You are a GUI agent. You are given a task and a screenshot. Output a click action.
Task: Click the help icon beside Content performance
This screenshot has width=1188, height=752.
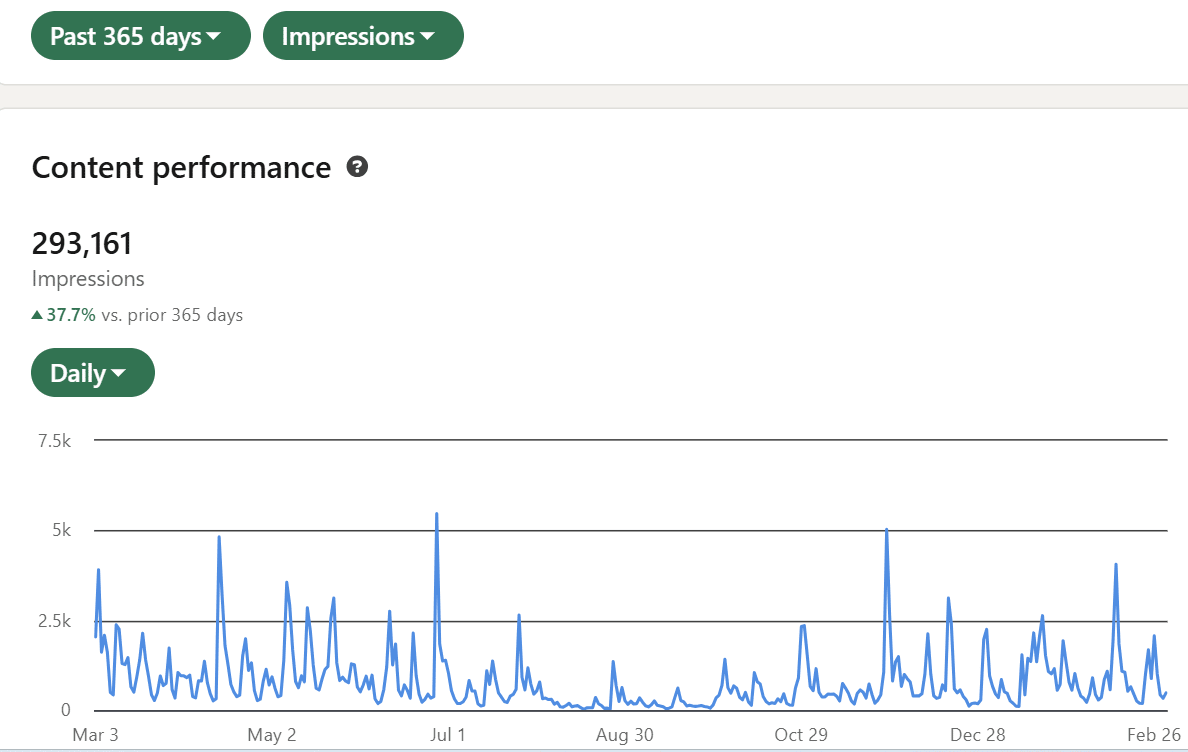357,167
